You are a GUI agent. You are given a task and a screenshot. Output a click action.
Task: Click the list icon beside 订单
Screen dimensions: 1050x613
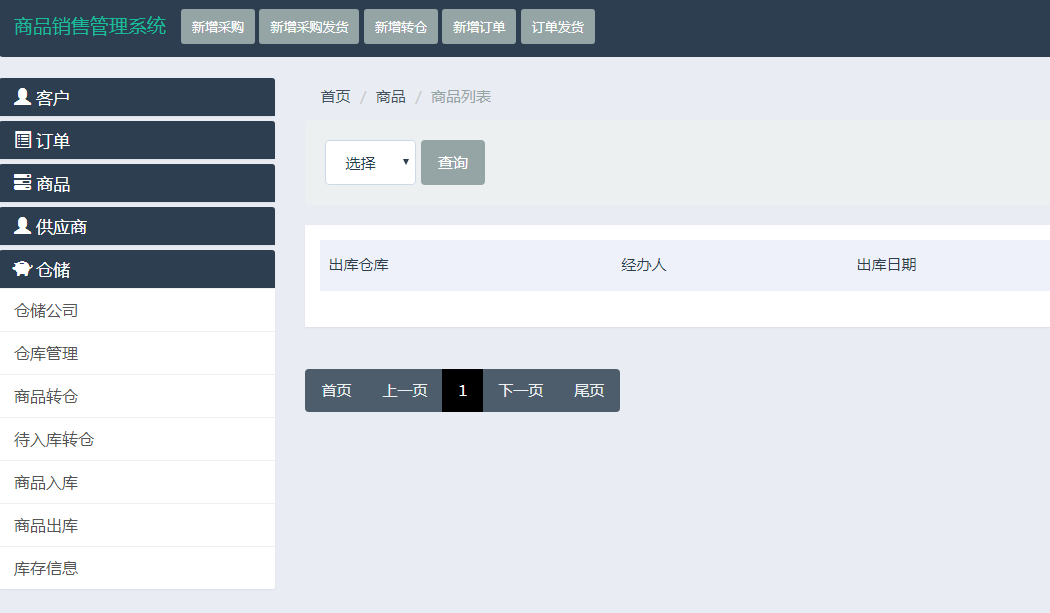pyautogui.click(x=22, y=140)
